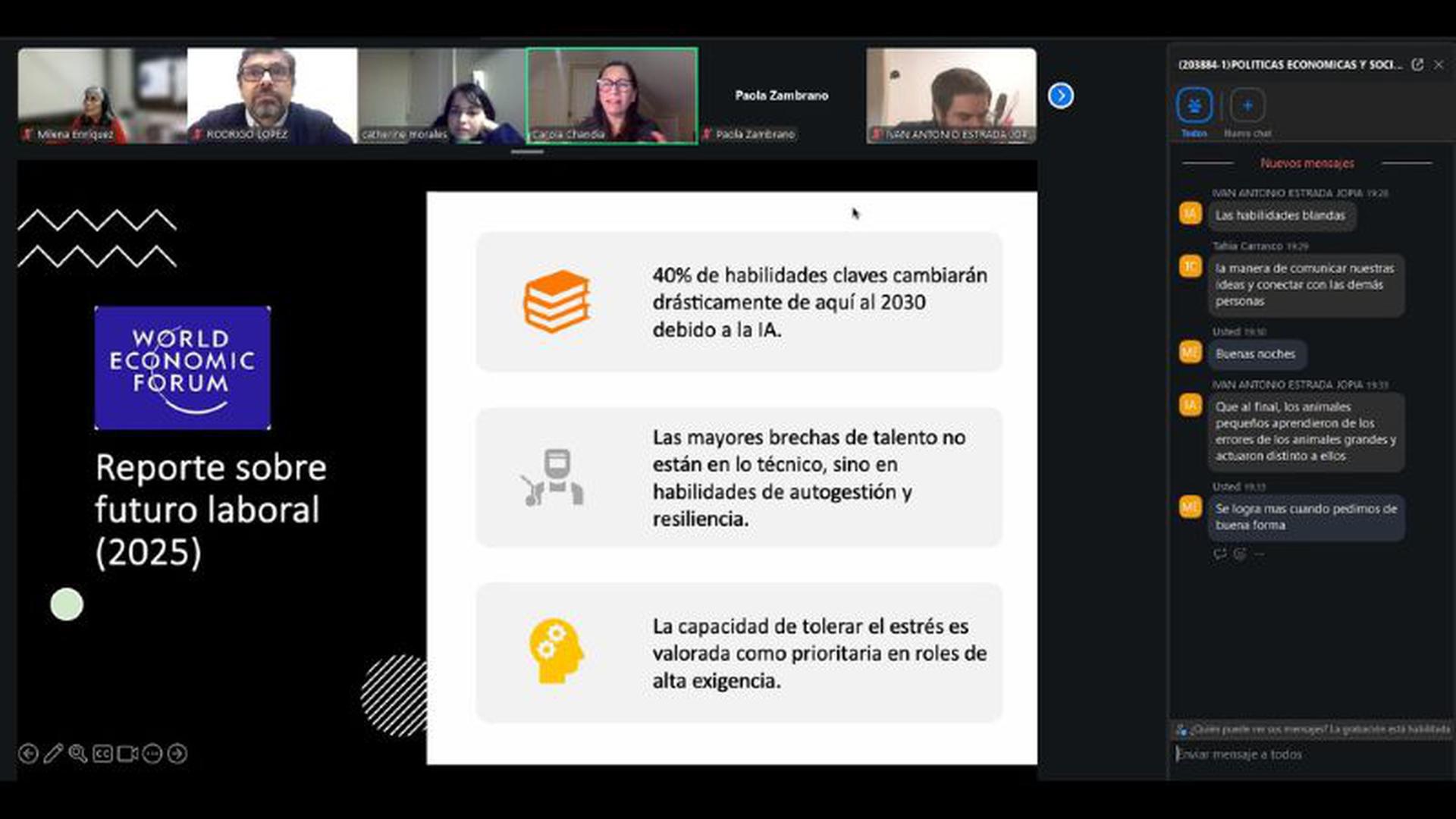This screenshot has width=1456, height=819.
Task: Reply to the last message via reply icon
Action: pos(1219,554)
